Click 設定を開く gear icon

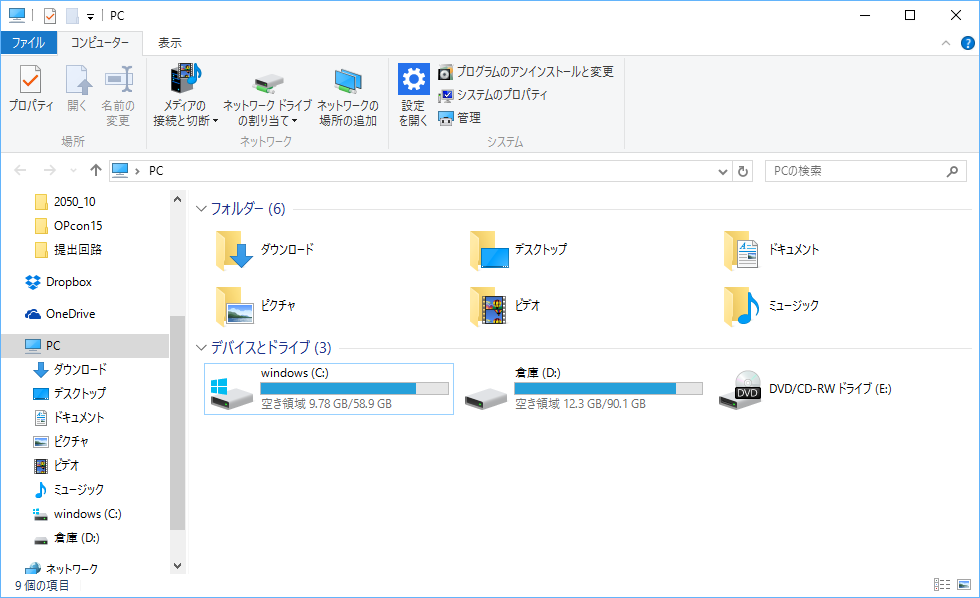coord(413,79)
